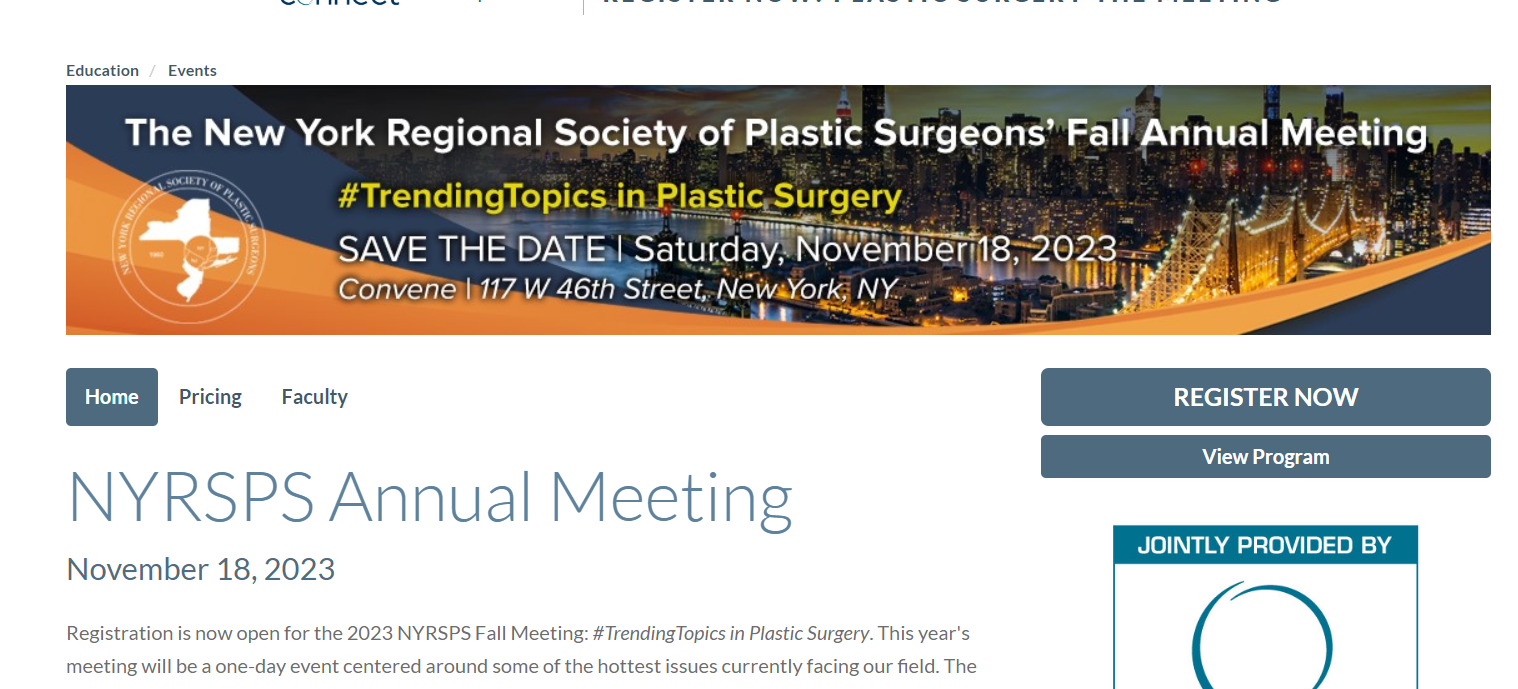Image resolution: width=1518 pixels, height=689 pixels.
Task: Switch to the Pricing tab
Action: pyautogui.click(x=210, y=397)
